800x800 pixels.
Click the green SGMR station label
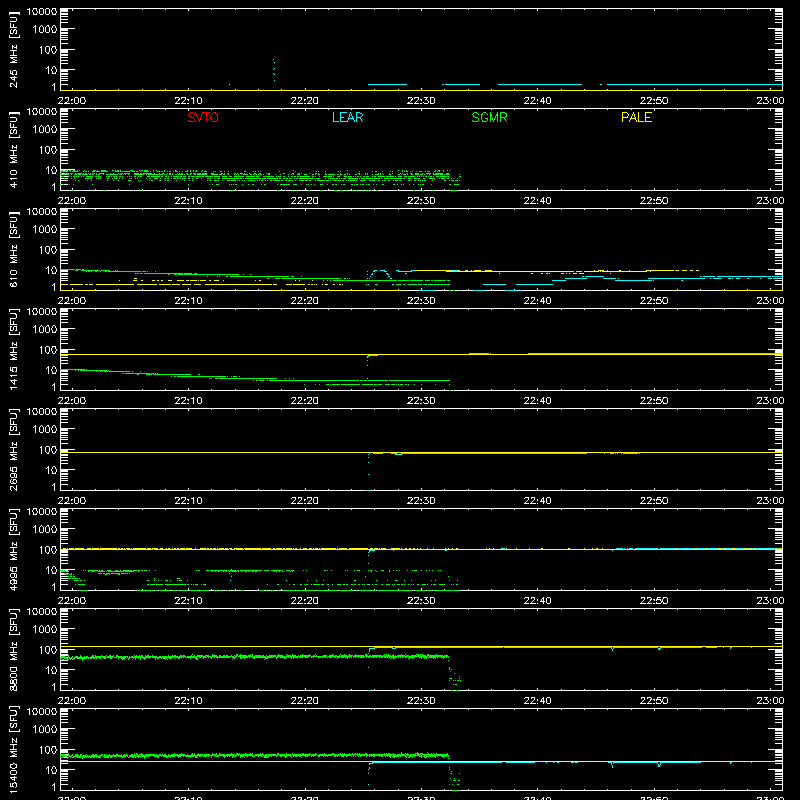click(x=489, y=117)
